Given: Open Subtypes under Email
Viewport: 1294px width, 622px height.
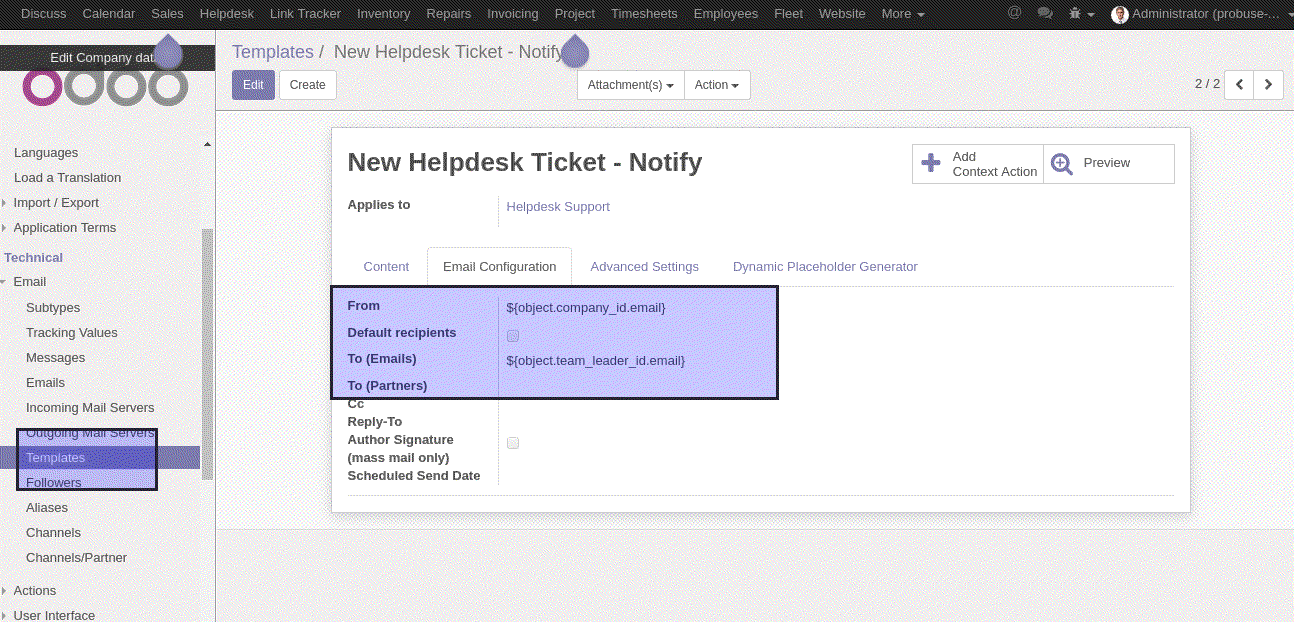Looking at the screenshot, I should (x=53, y=308).
